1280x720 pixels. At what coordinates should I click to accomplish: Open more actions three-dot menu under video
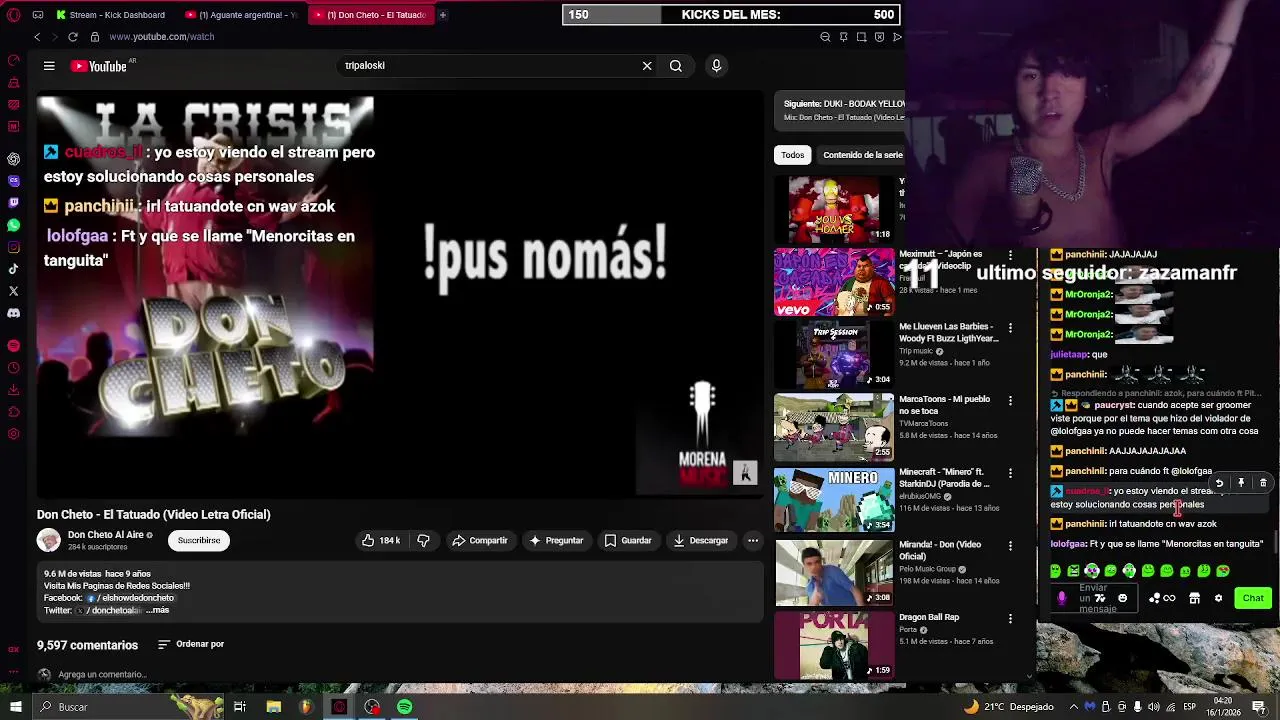coord(753,540)
